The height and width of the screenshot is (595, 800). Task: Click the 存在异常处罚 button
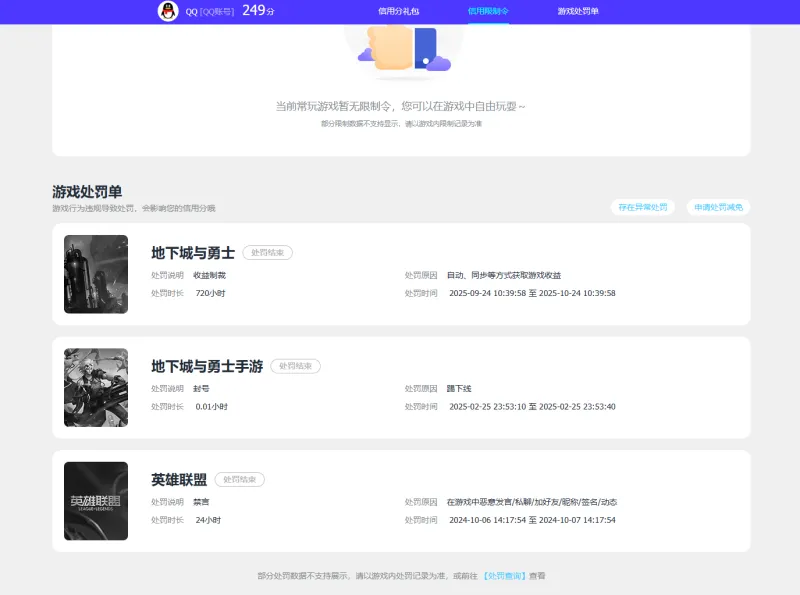[x=641, y=206]
